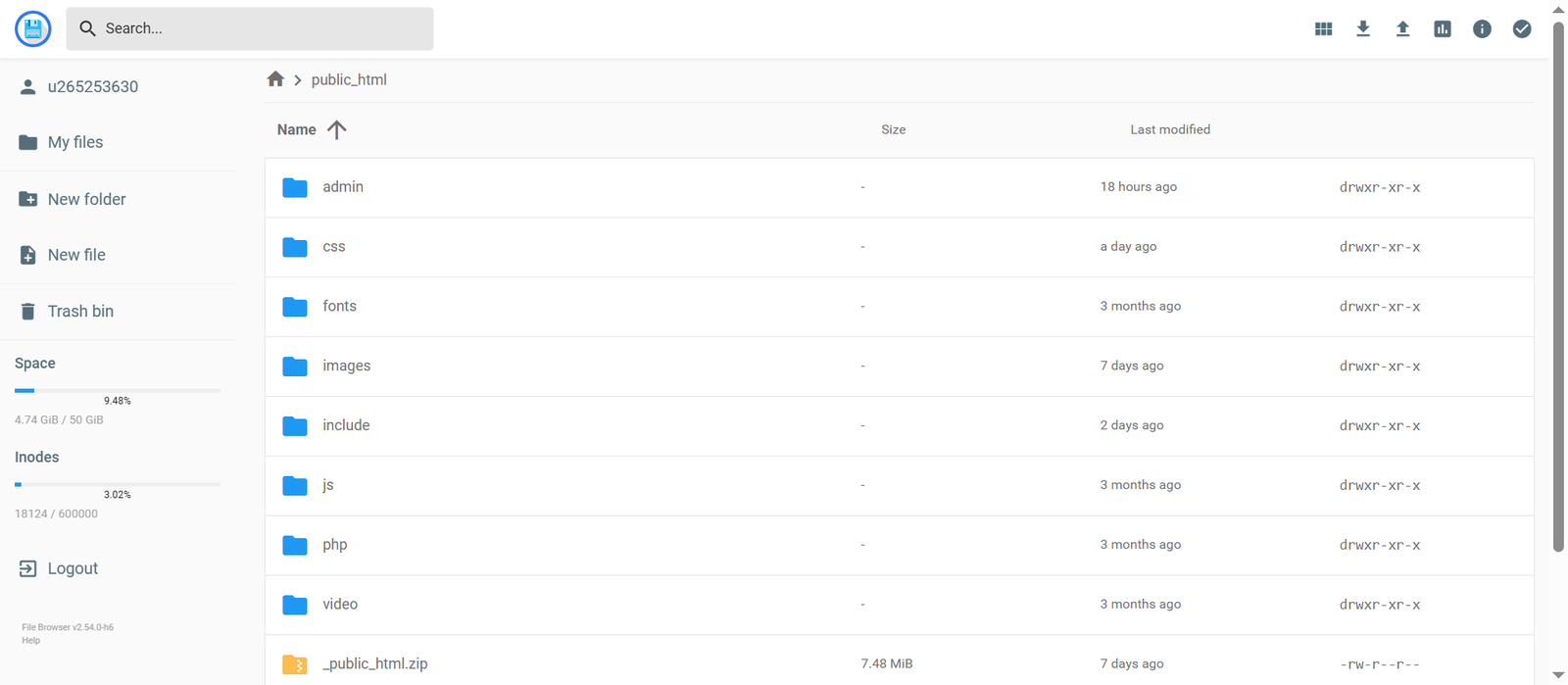The width and height of the screenshot is (1568, 685).
Task: Click the Logout button
Action: coord(73,568)
